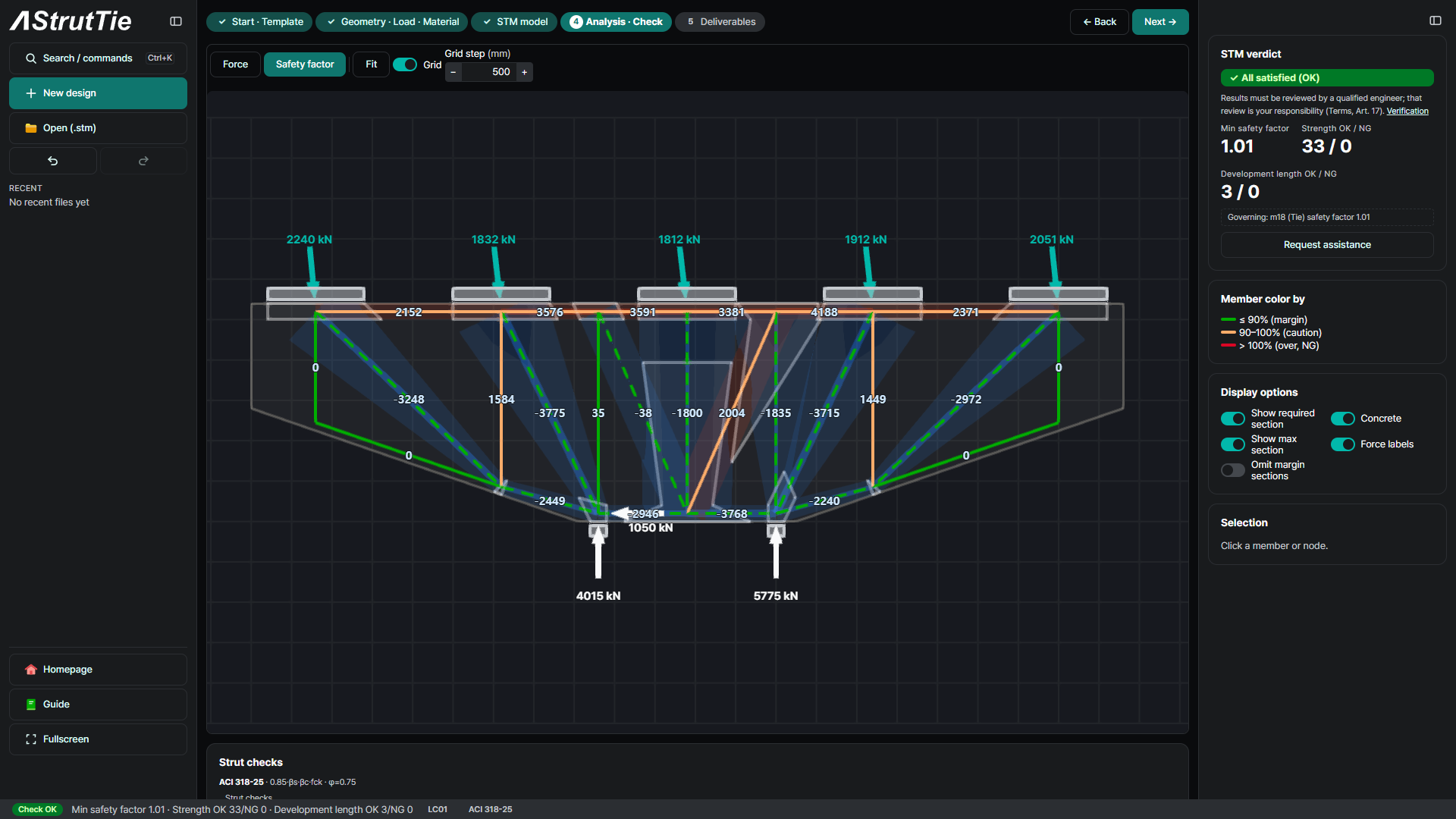Screen dimensions: 1456x819
Task: Click ACI 318-25 in status bar
Action: click(490, 810)
